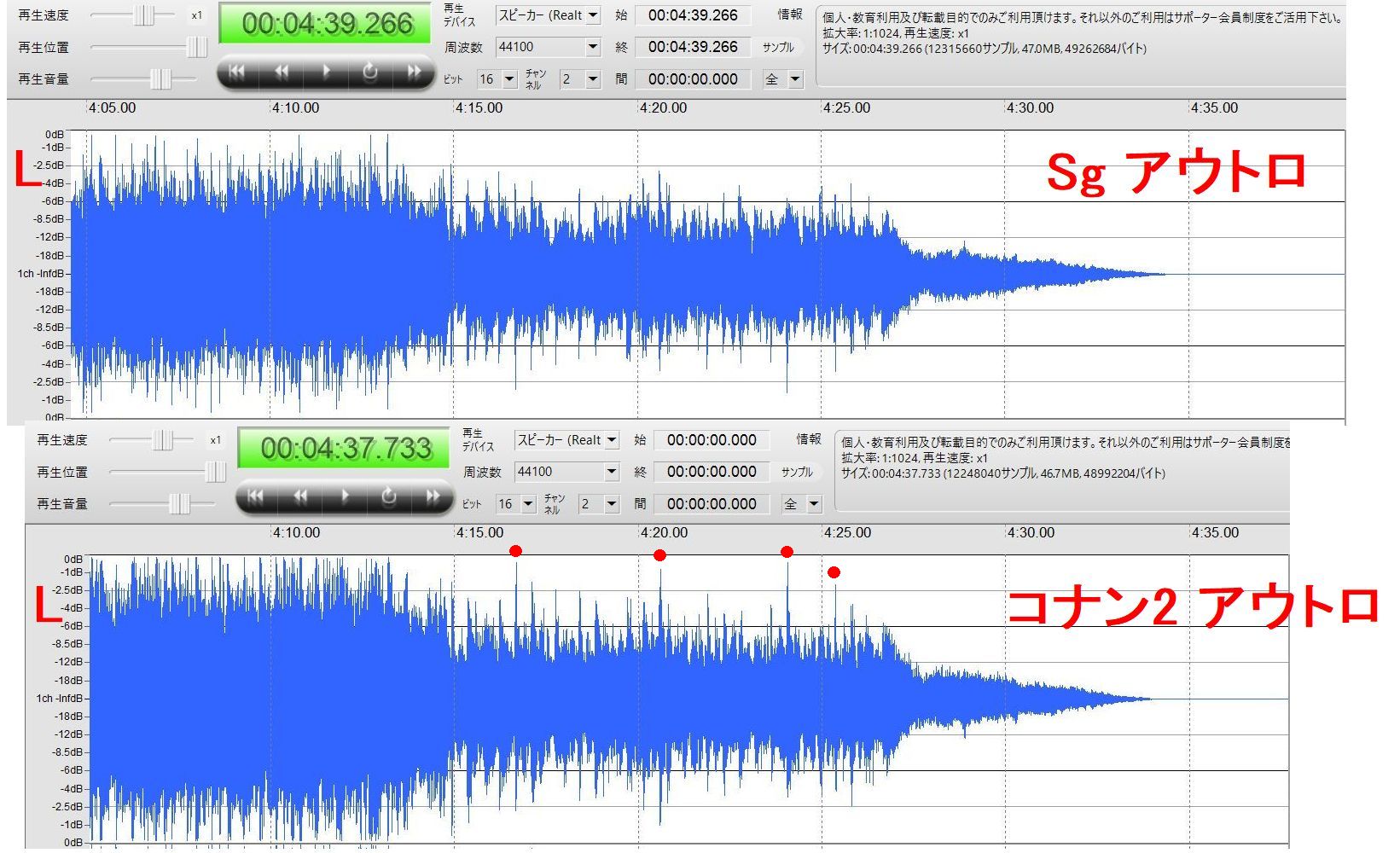Open ビット 16 dropdown in bottom window

tap(516, 503)
